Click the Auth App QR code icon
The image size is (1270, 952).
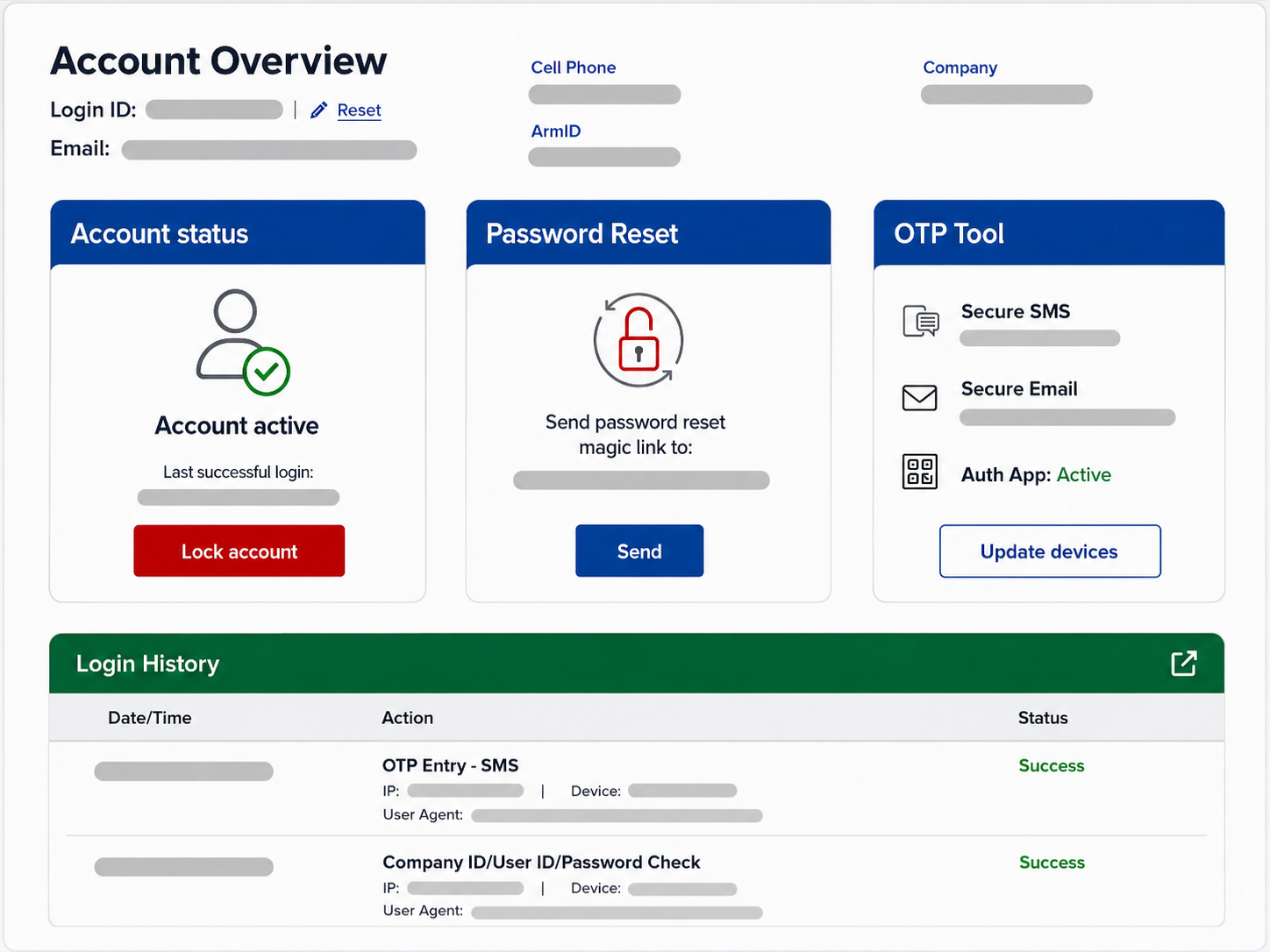[x=920, y=472]
